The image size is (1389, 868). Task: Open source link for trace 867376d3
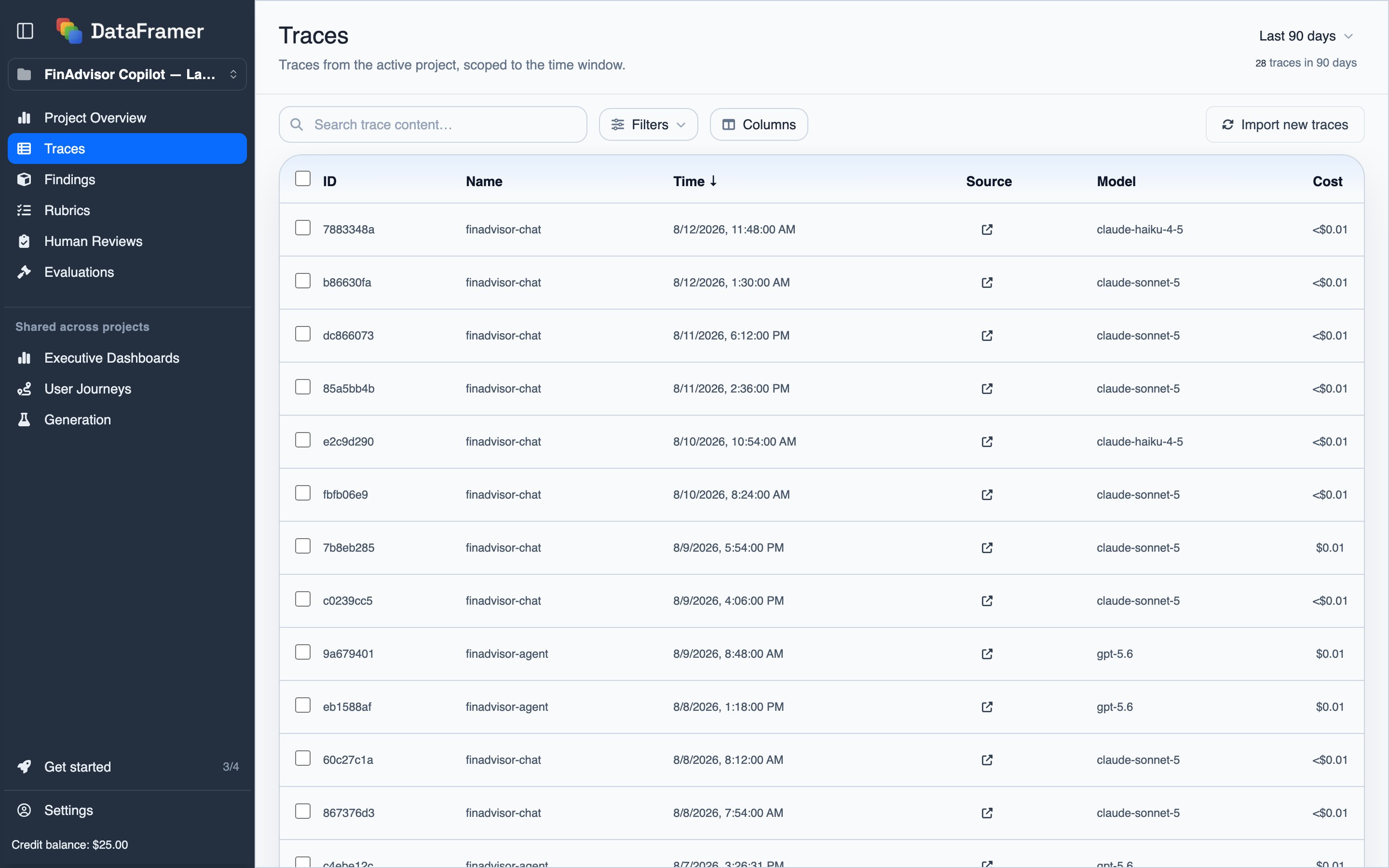click(x=987, y=813)
